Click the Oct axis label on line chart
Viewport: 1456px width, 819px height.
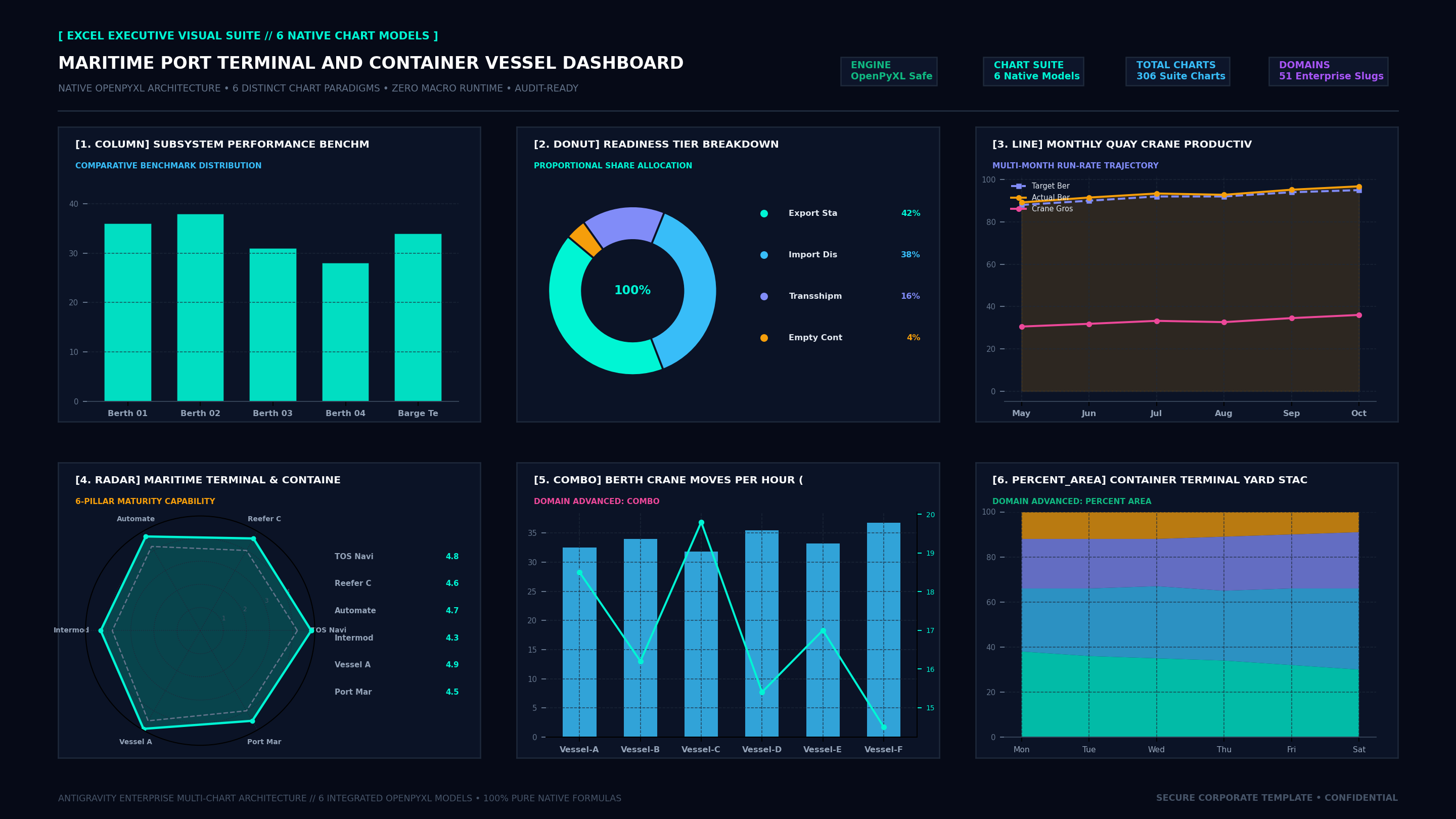(x=1359, y=413)
